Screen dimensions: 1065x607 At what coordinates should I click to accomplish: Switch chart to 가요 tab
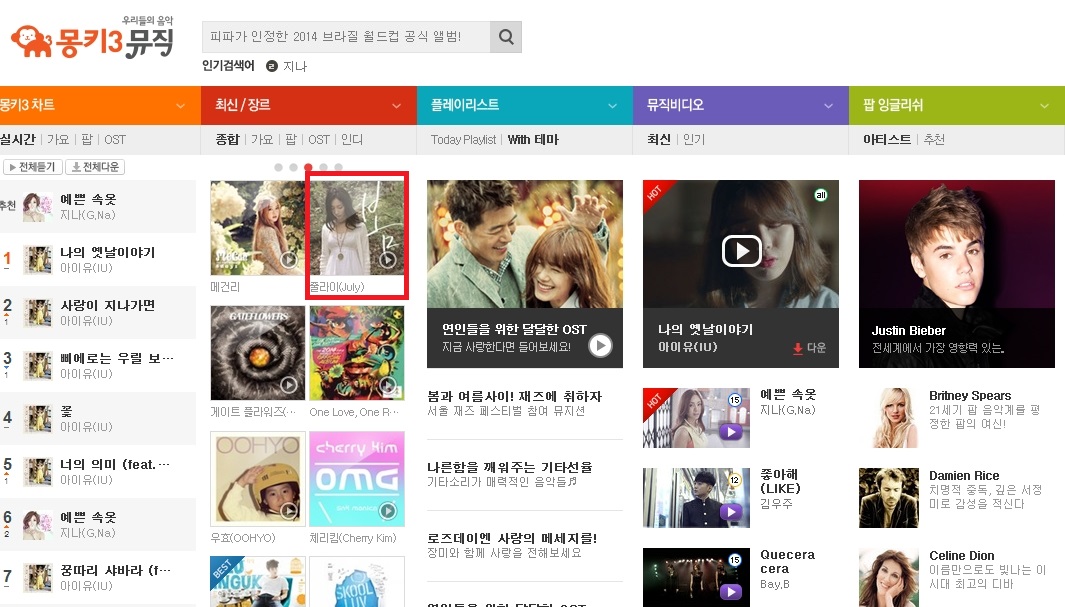[x=58, y=139]
